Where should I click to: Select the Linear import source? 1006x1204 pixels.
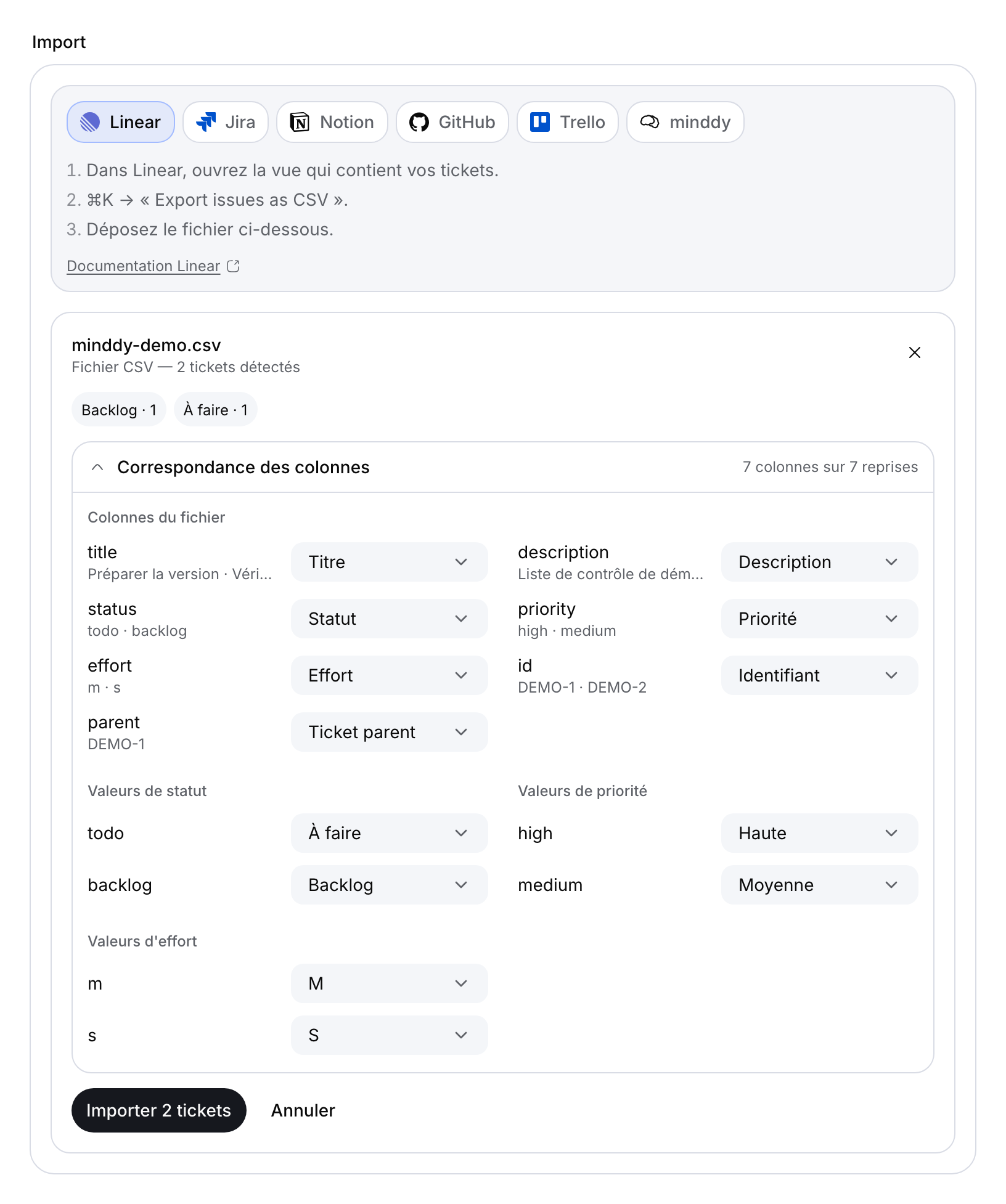tap(121, 122)
